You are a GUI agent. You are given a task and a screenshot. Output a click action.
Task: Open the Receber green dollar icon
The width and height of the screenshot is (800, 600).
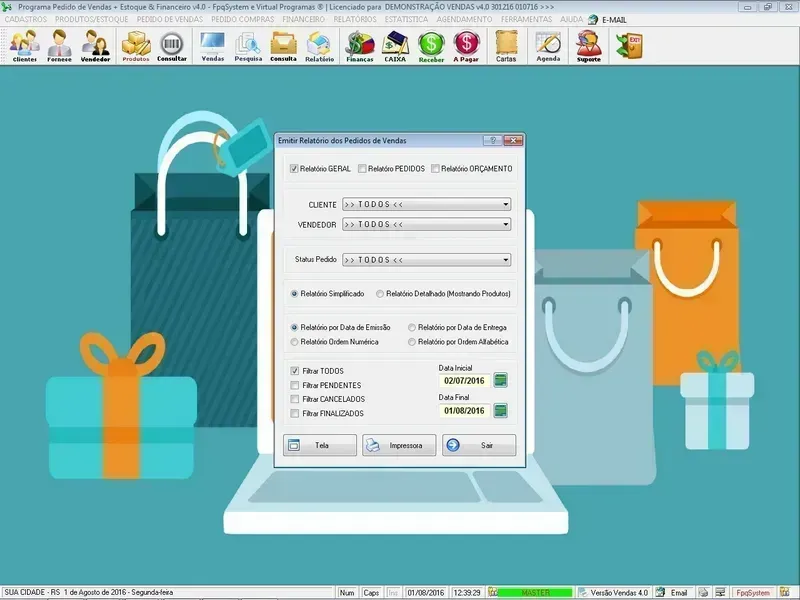[431, 46]
